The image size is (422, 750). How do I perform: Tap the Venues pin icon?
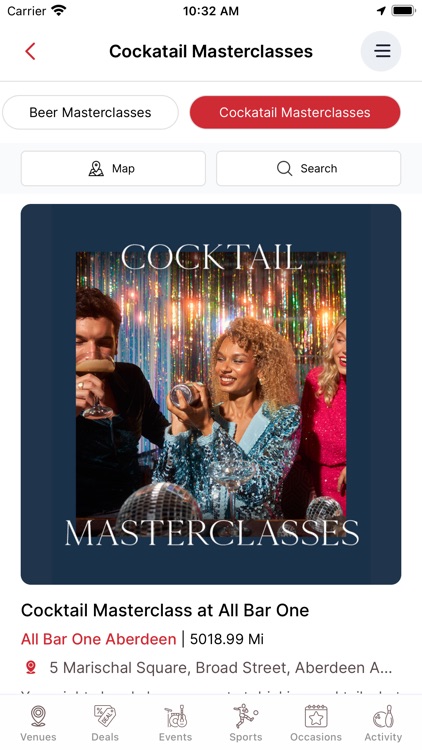[38, 716]
